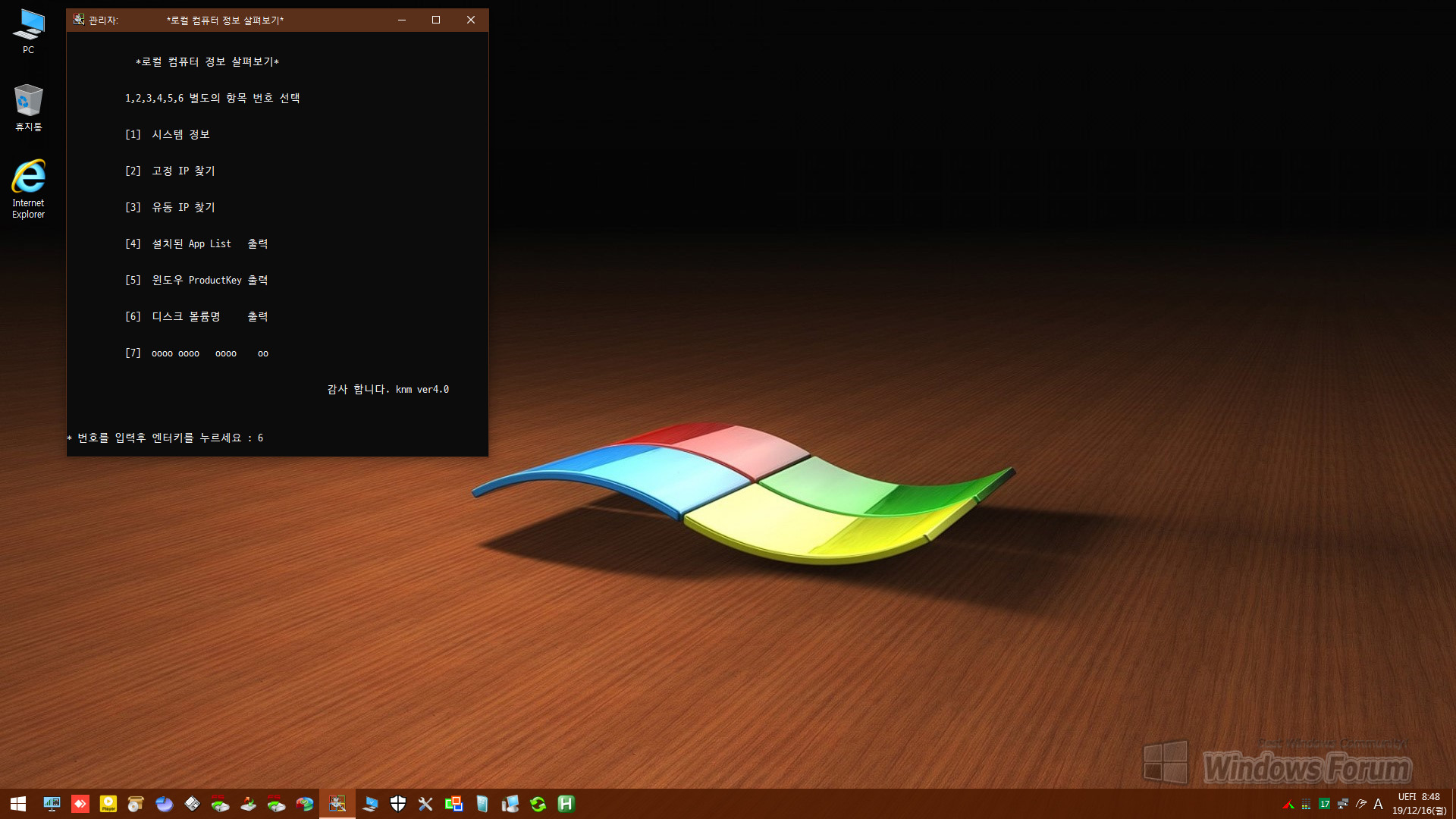This screenshot has height=819, width=1456.
Task: Click the [1] 시스템 정보 line
Action: (x=168, y=134)
